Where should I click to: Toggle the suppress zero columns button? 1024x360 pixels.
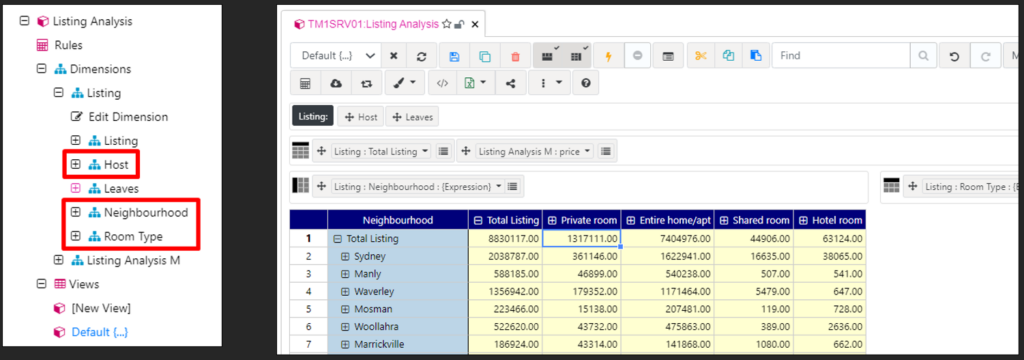[x=577, y=56]
